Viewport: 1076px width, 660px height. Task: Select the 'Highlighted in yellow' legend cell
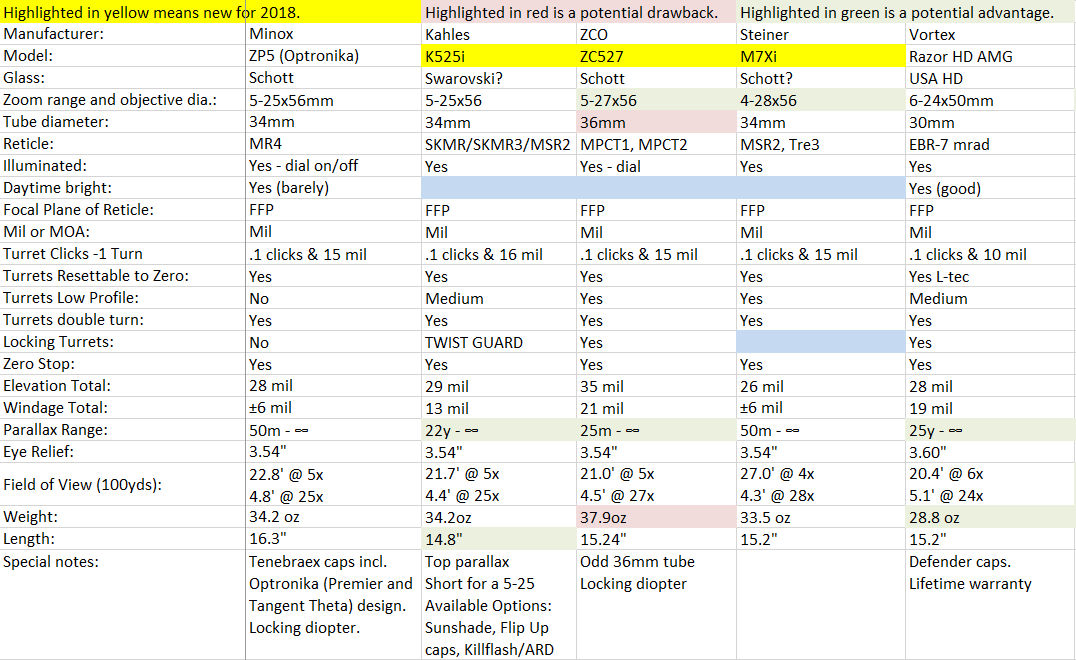(210, 13)
